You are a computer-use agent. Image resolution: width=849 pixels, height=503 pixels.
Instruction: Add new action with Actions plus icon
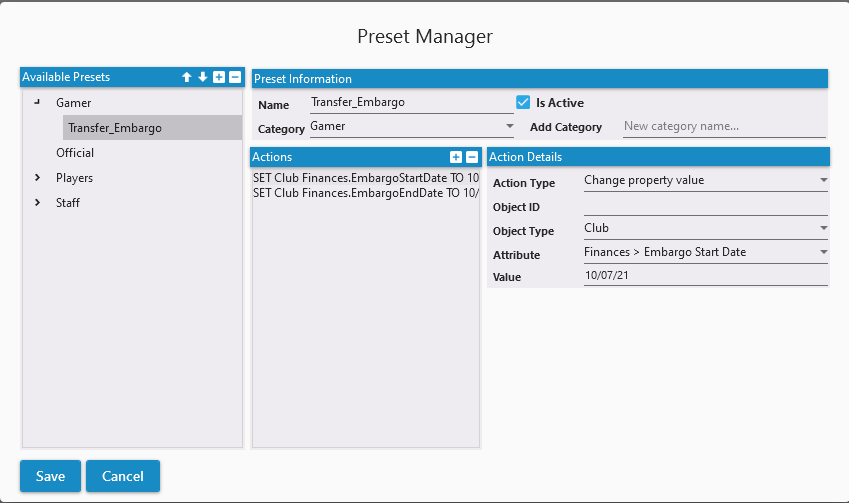(456, 157)
